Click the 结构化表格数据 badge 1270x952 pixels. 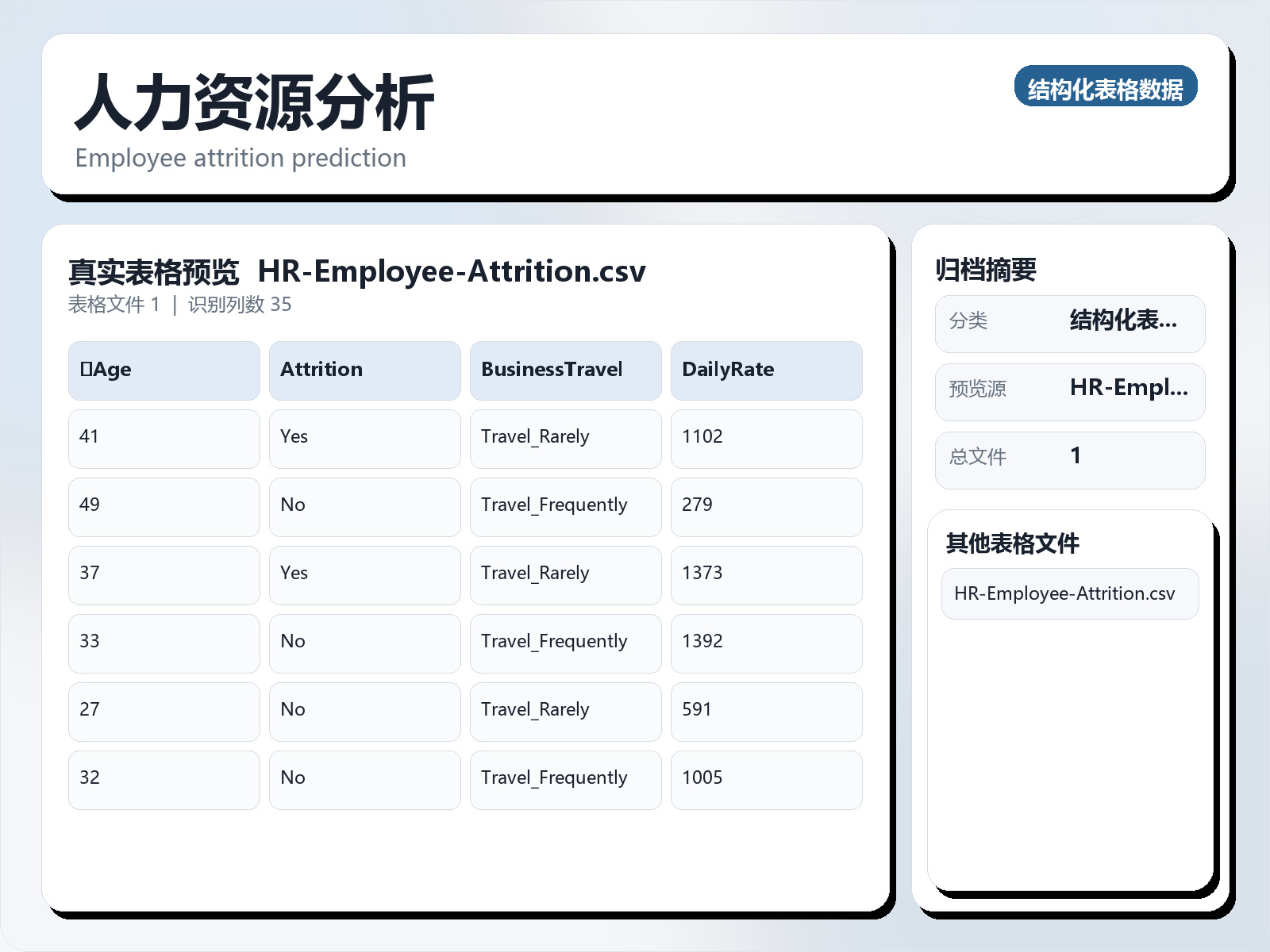pyautogui.click(x=1106, y=88)
